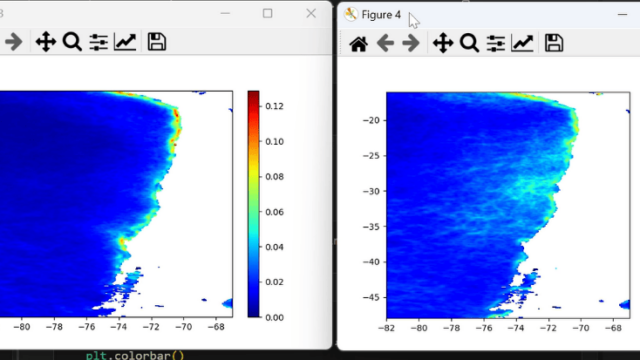Screen dimensions: 640x360
Task: Save Figure 4 with the floppy disk icon
Action: [x=553, y=43]
